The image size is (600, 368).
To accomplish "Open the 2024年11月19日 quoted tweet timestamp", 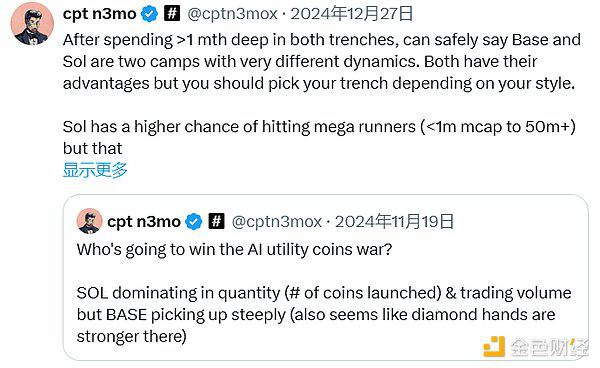I will (395, 221).
